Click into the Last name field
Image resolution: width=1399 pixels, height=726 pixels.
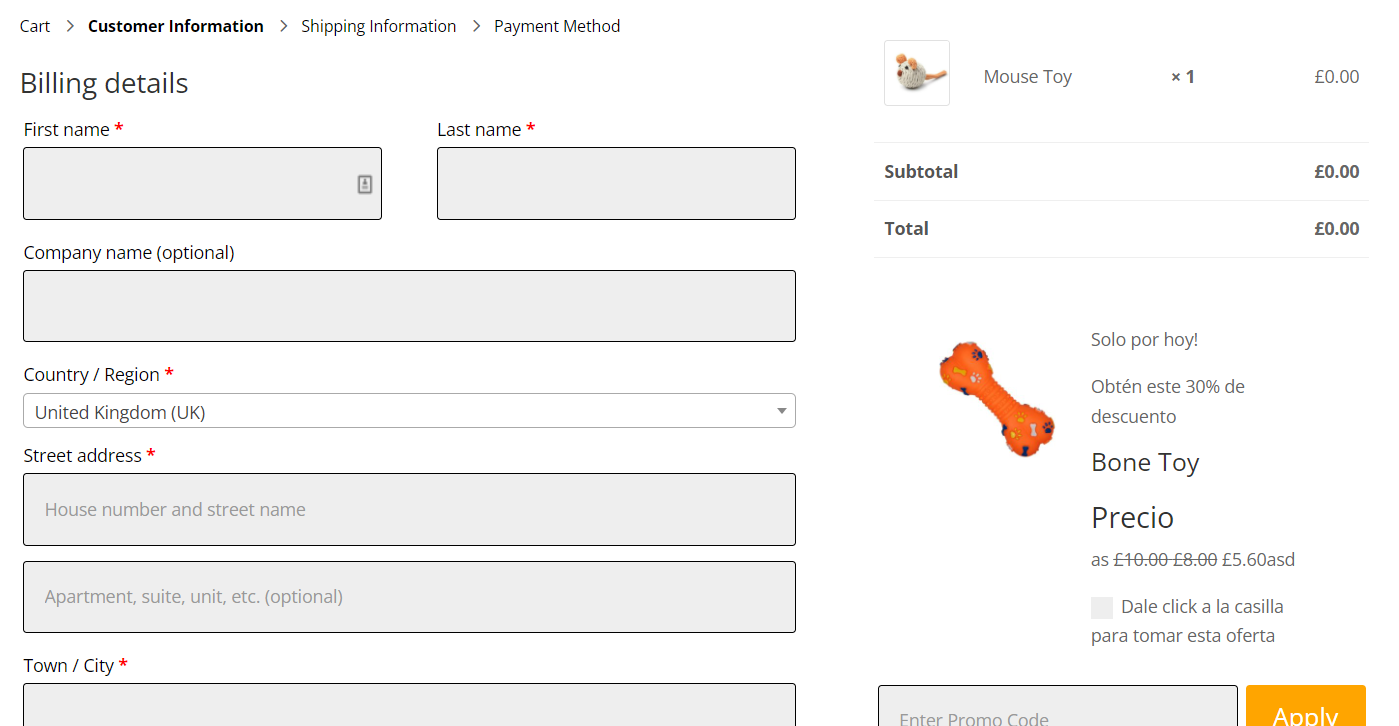pyautogui.click(x=616, y=184)
